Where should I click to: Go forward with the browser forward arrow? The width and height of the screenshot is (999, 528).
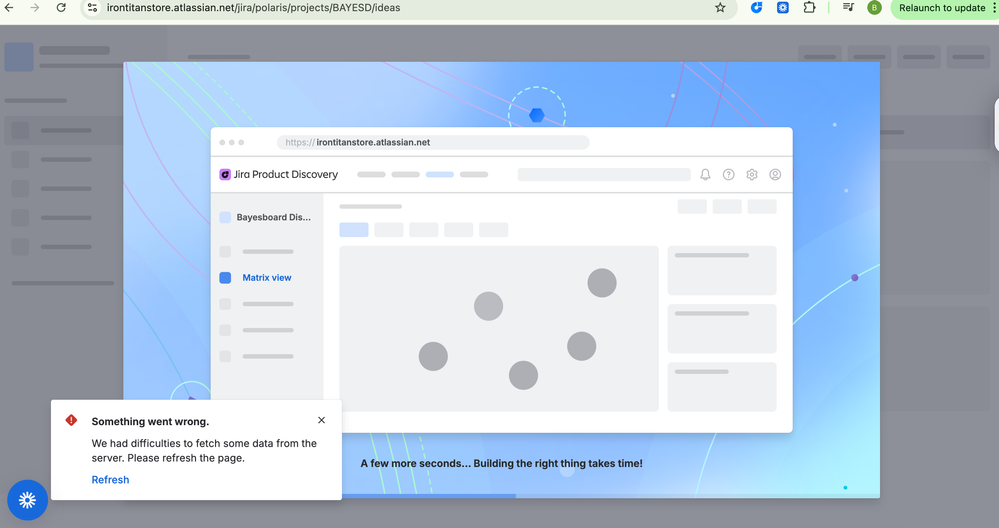pyautogui.click(x=34, y=8)
